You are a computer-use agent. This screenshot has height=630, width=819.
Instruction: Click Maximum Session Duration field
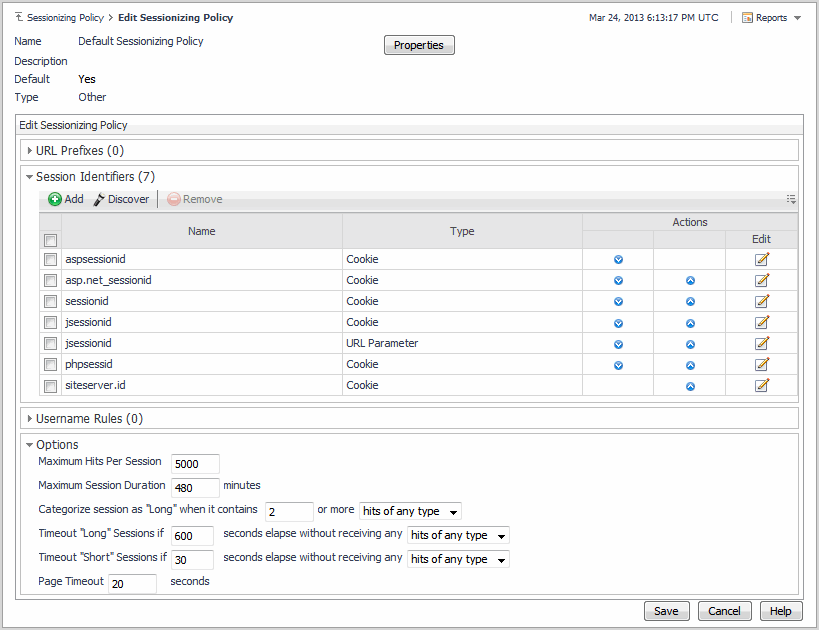[x=195, y=488]
